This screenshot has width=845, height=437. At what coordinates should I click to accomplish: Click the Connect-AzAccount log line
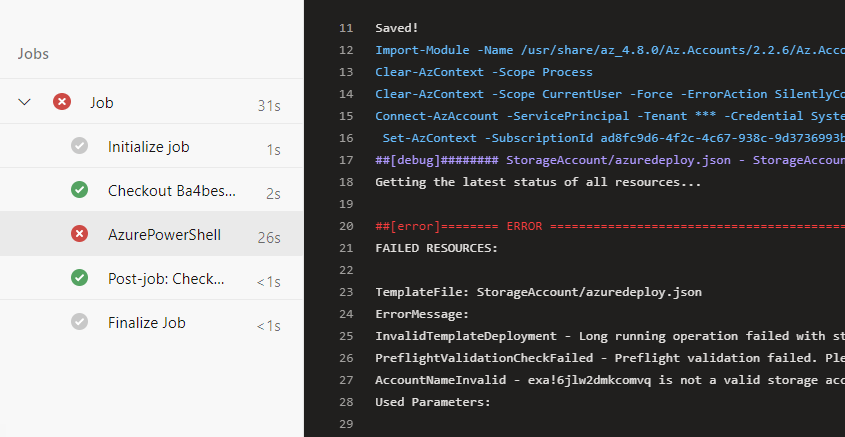click(610, 116)
